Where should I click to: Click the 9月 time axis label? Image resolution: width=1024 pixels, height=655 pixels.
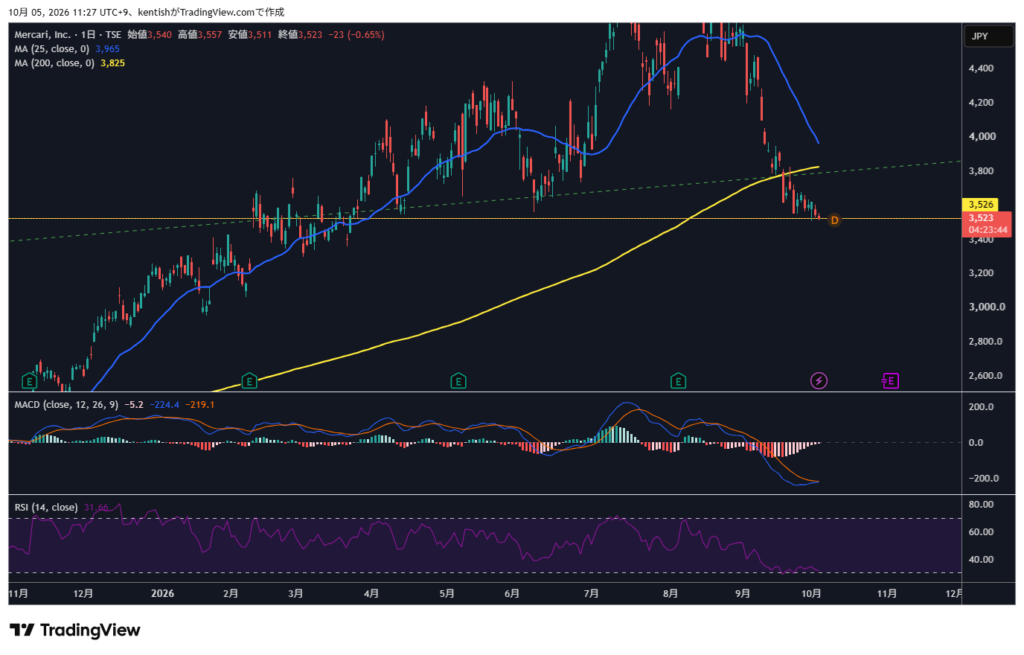click(743, 593)
